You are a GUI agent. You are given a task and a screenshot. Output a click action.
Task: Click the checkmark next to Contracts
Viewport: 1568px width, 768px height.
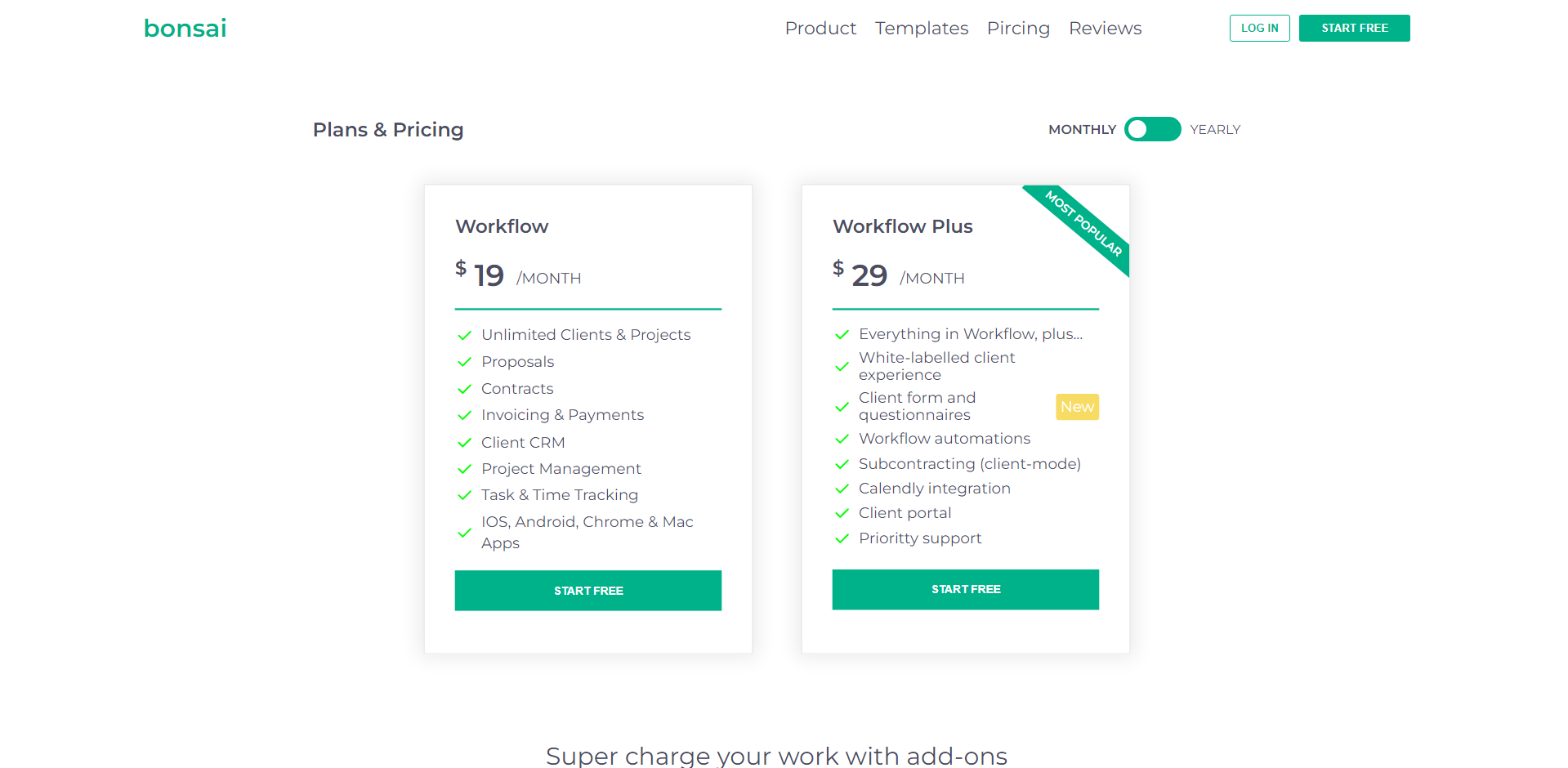(x=464, y=389)
